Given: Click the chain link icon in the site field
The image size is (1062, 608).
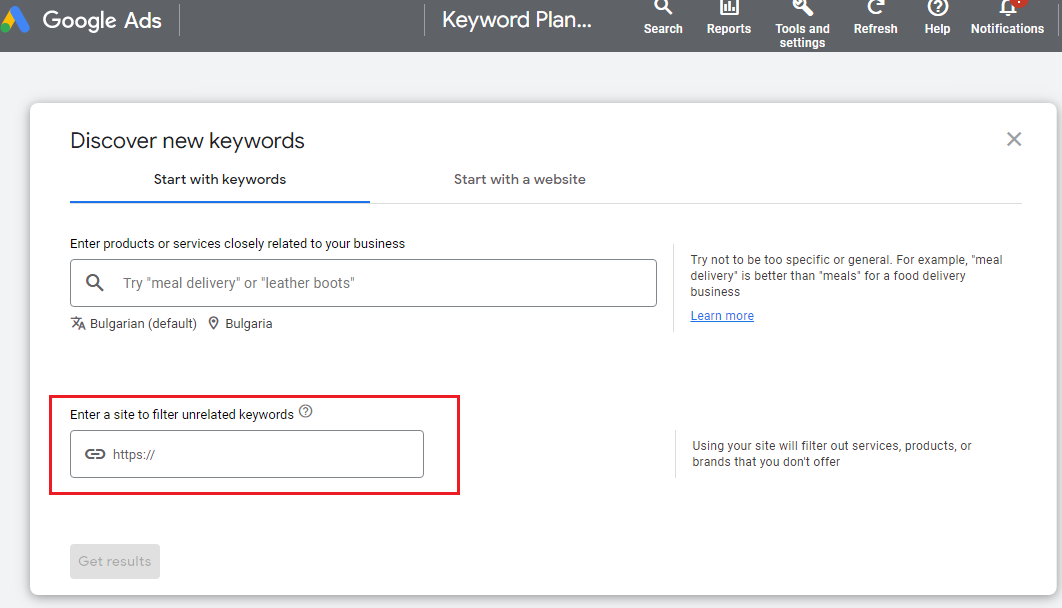Looking at the screenshot, I should (95, 454).
